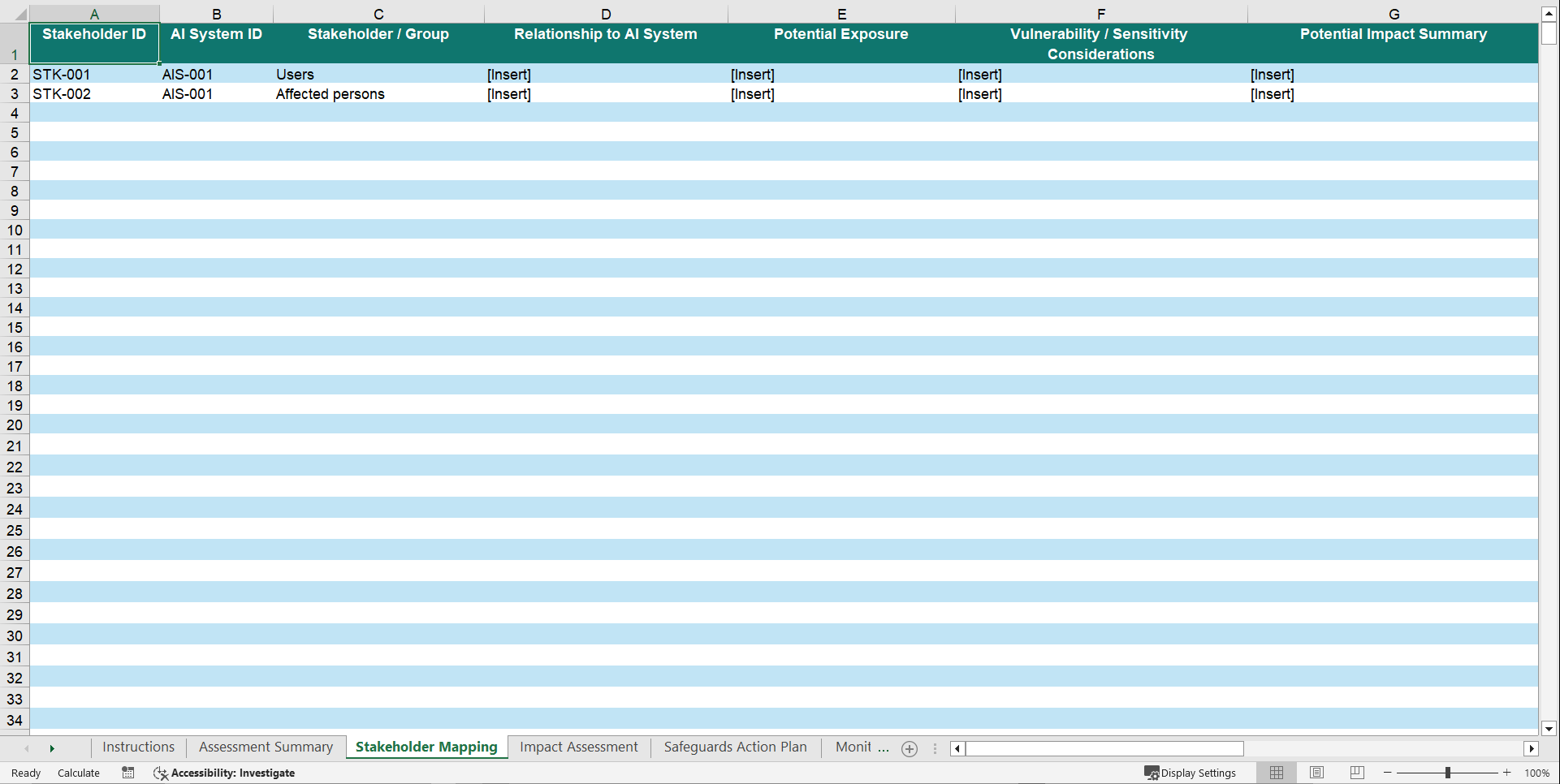This screenshot has width=1560, height=784.
Task: Open the Instructions sheet tab
Action: 138,747
